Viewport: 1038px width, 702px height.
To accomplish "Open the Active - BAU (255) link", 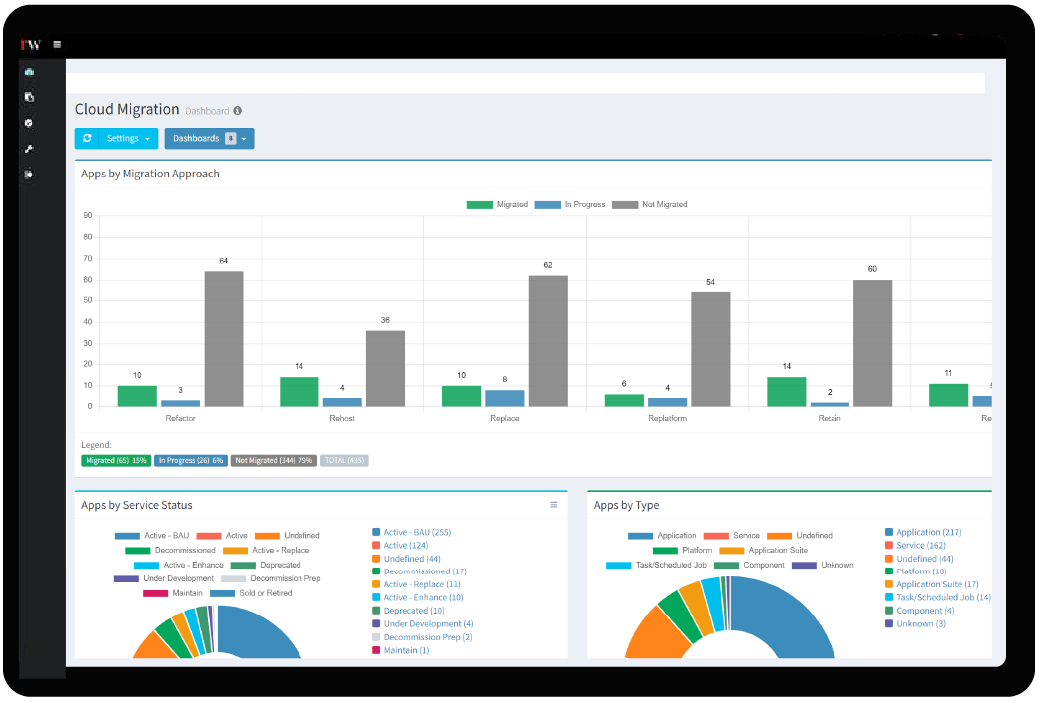I will coord(417,532).
